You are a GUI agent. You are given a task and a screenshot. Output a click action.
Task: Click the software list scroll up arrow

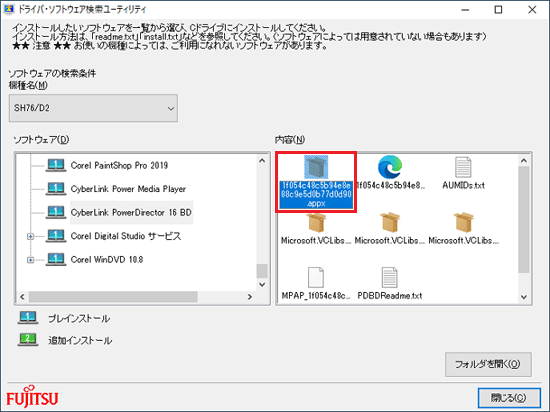pos(262,161)
